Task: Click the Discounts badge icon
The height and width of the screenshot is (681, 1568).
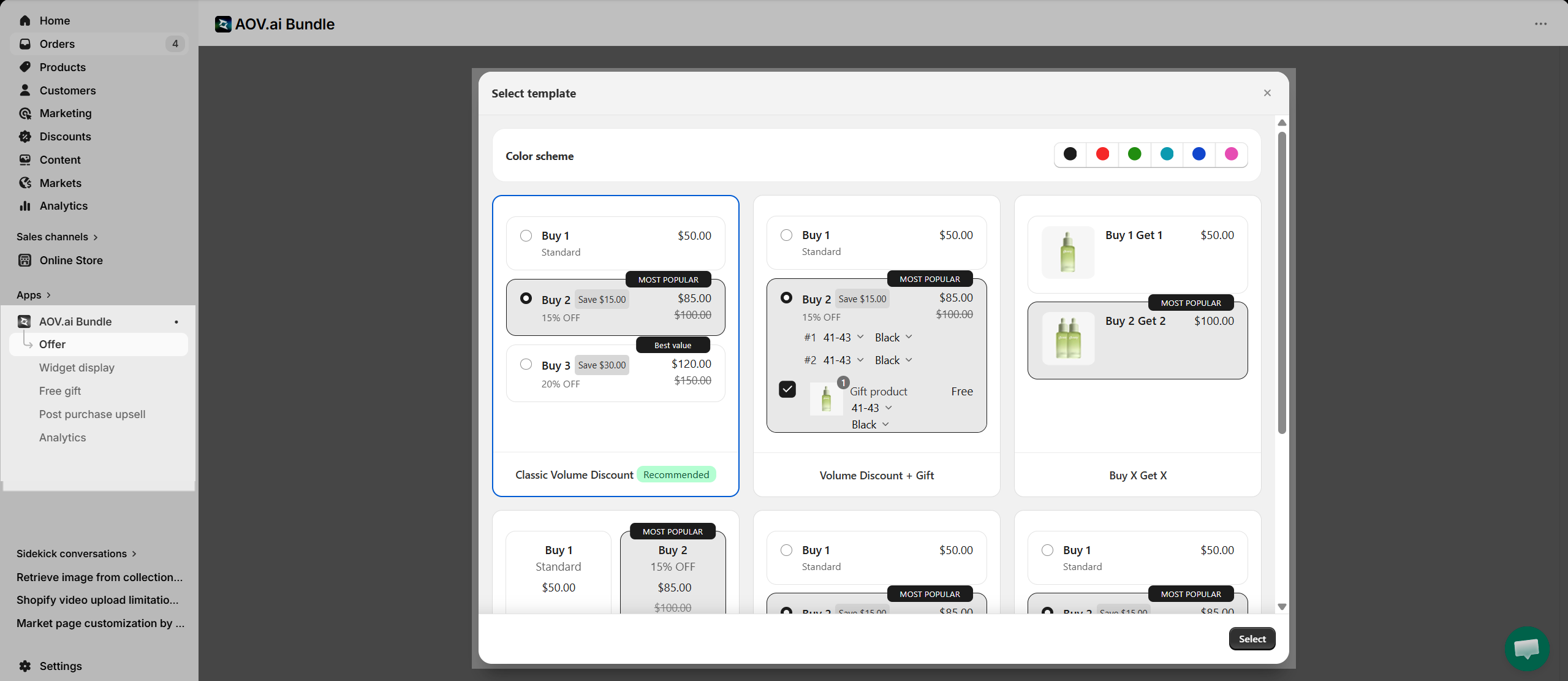Action: pos(25,137)
